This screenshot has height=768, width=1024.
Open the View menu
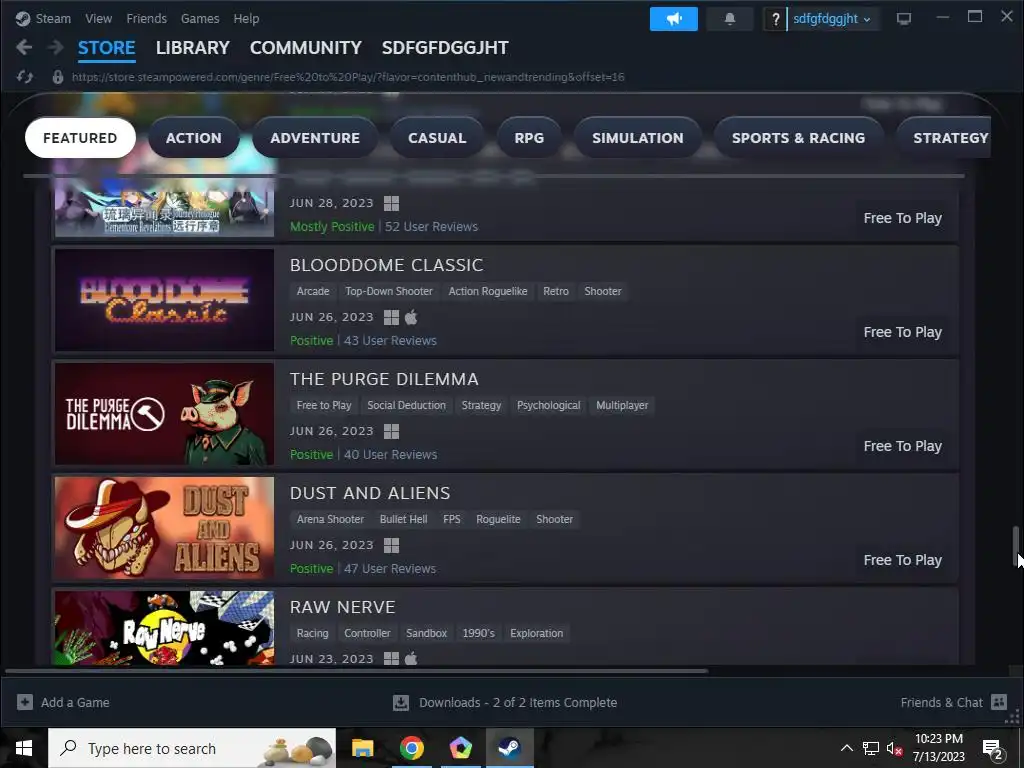(99, 19)
